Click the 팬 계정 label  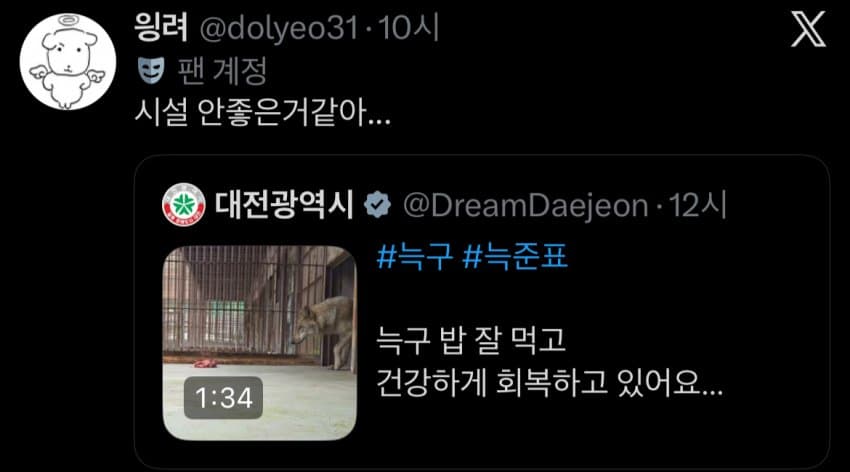click(x=222, y=71)
